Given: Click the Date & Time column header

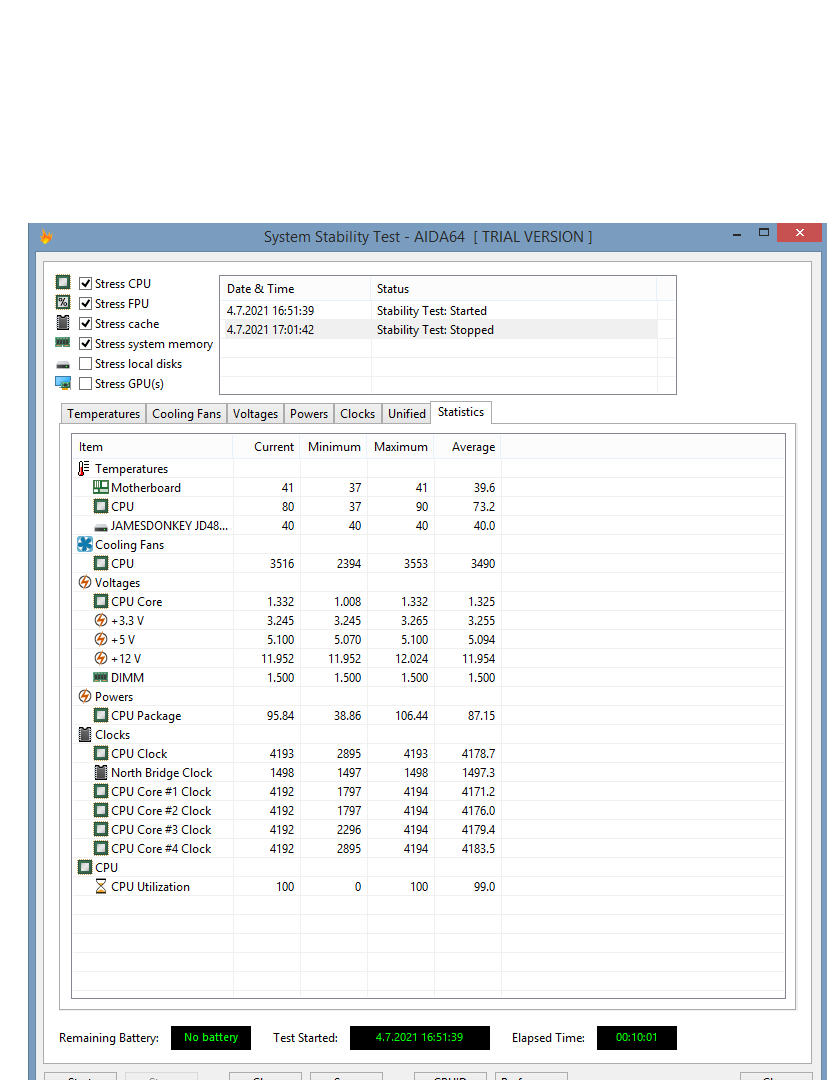Looking at the screenshot, I should click(x=295, y=288).
